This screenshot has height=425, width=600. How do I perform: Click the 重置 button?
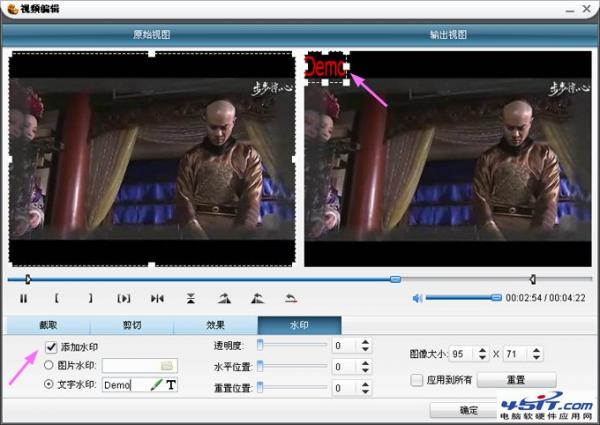(516, 380)
